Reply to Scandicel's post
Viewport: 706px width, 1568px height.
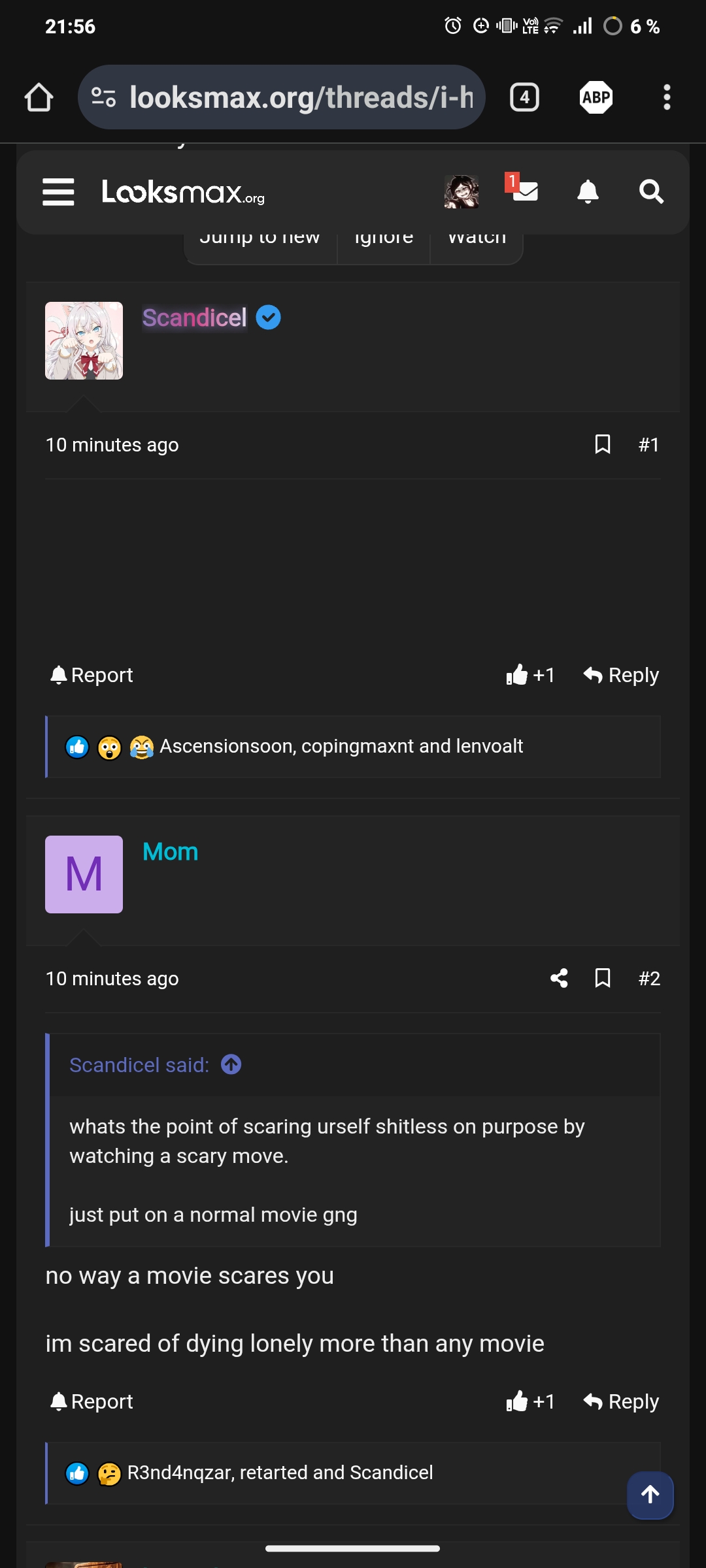(620, 675)
